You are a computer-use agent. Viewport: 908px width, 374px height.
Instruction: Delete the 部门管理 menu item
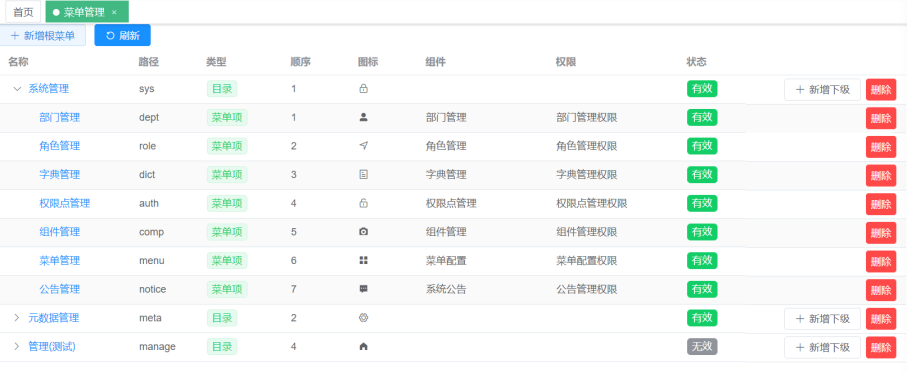(881, 118)
